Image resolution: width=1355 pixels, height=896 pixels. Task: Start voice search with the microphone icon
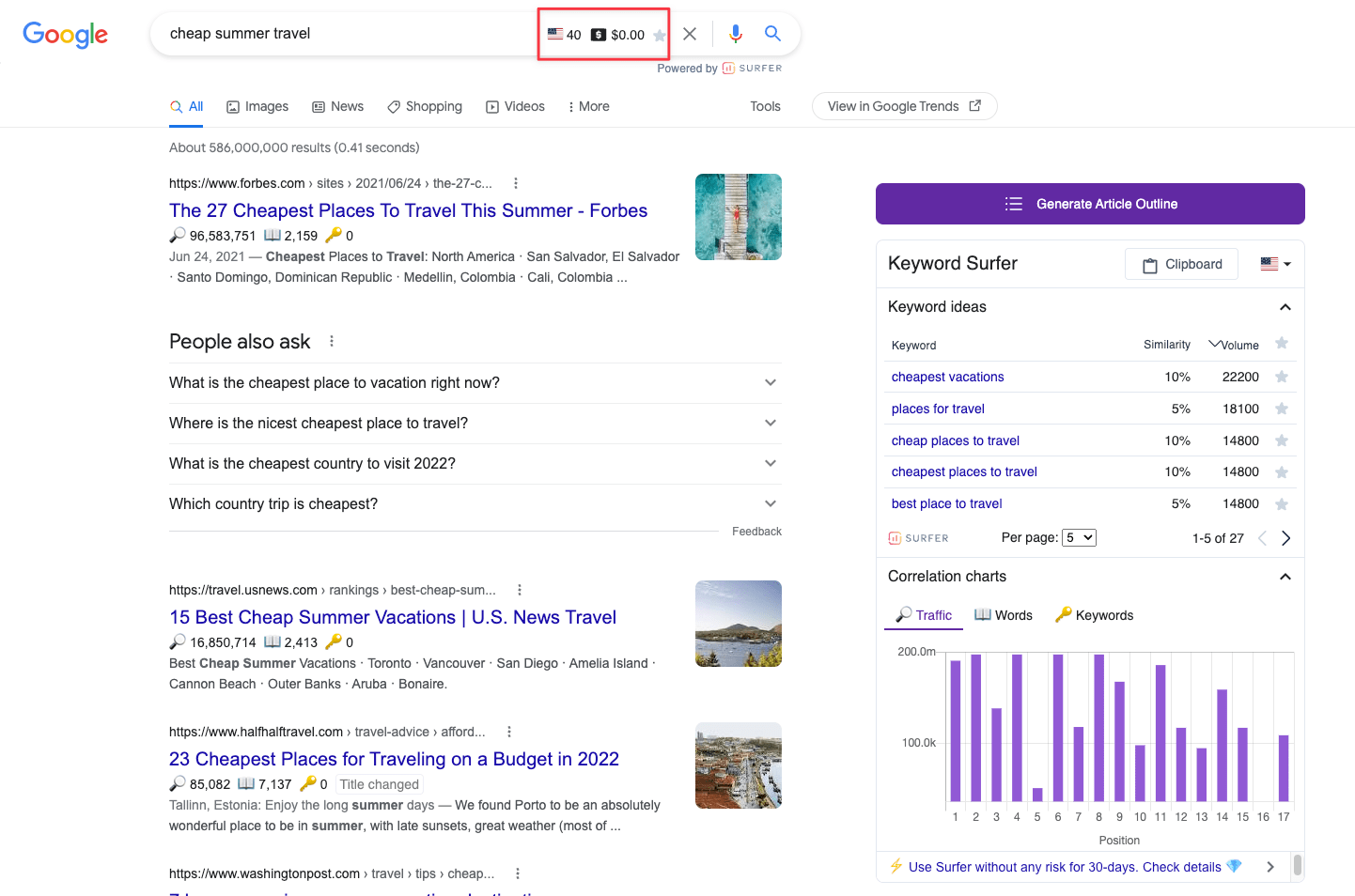736,34
